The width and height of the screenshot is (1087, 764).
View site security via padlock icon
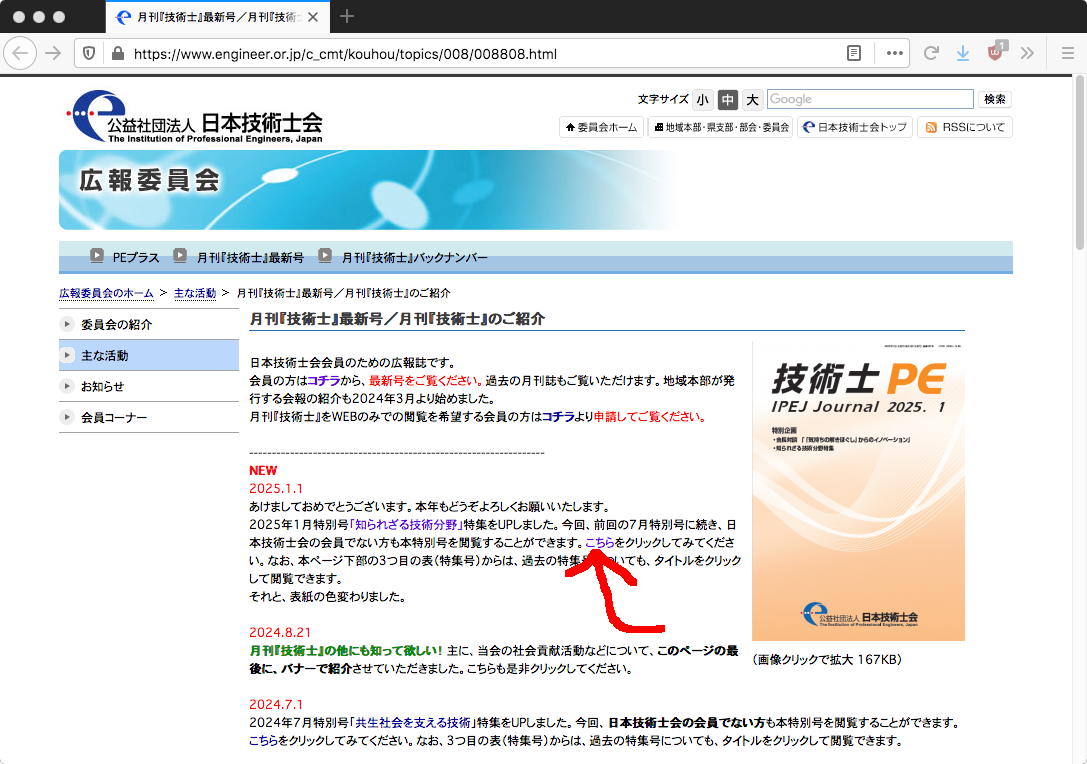click(118, 53)
